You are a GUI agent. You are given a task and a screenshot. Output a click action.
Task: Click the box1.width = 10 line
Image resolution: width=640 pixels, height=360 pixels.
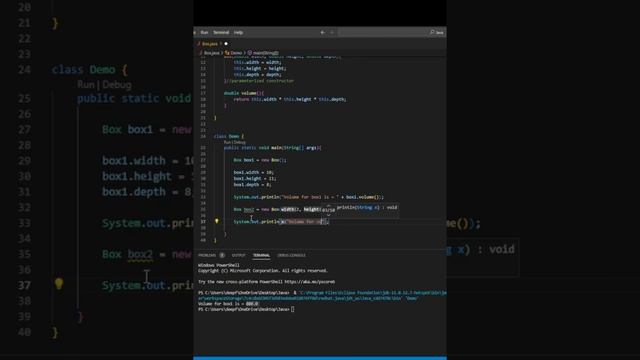pyautogui.click(x=253, y=172)
